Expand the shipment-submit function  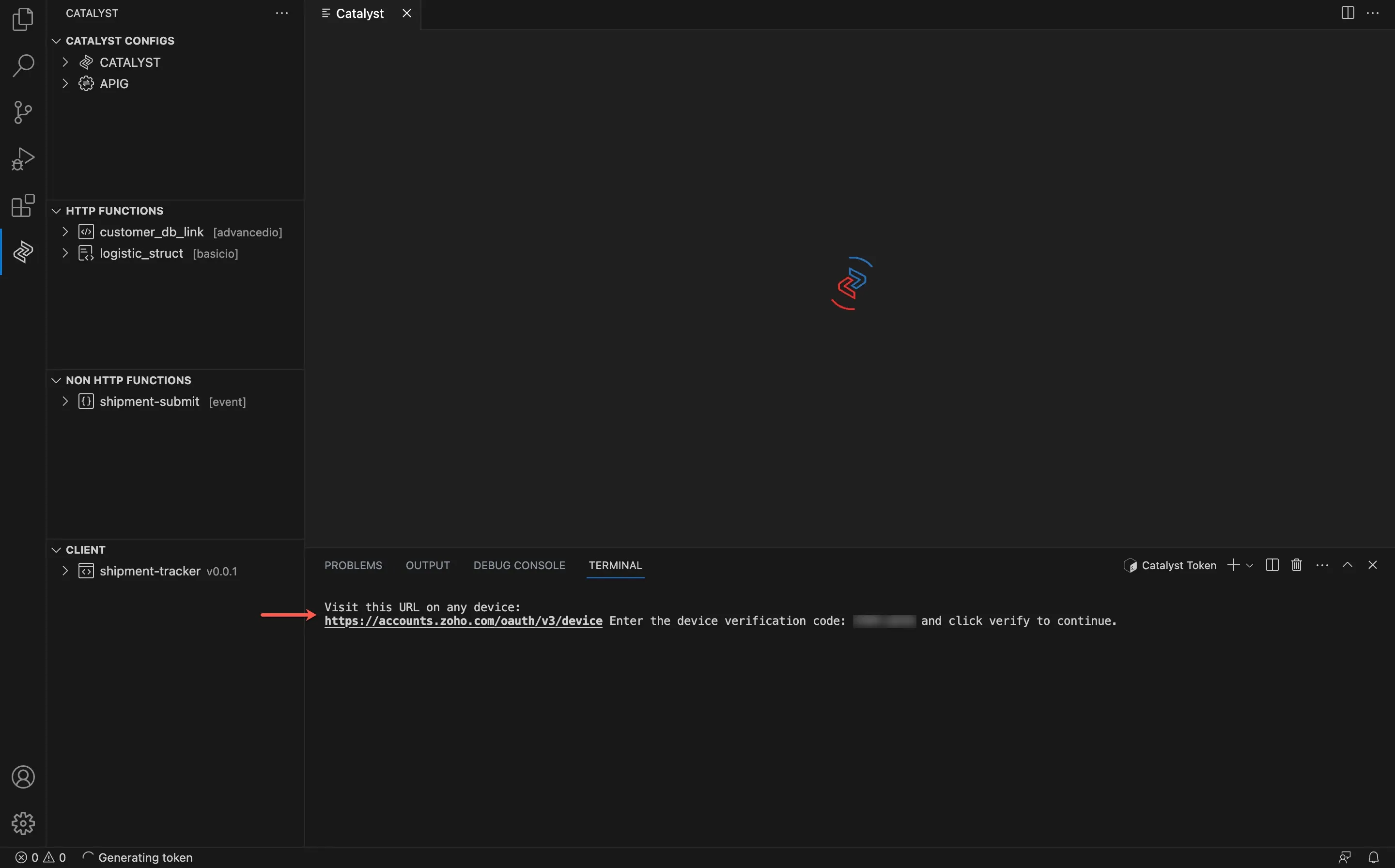pyautogui.click(x=65, y=401)
